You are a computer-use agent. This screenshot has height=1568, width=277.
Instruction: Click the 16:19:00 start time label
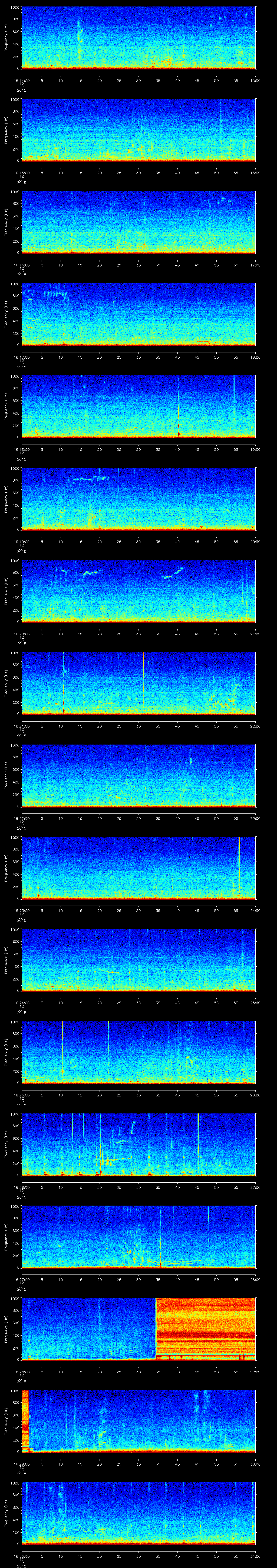(x=21, y=542)
